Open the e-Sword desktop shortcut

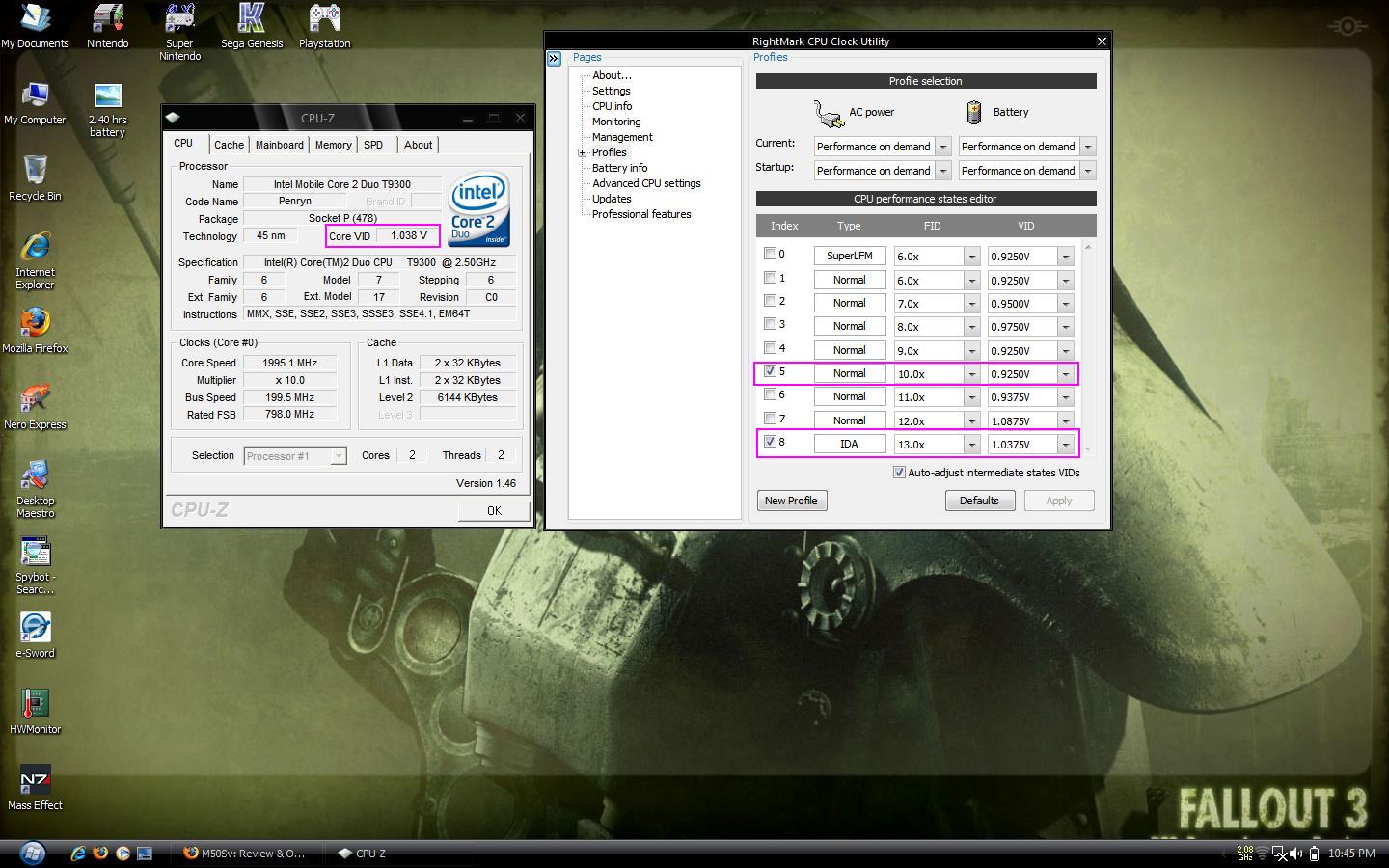coord(35,636)
